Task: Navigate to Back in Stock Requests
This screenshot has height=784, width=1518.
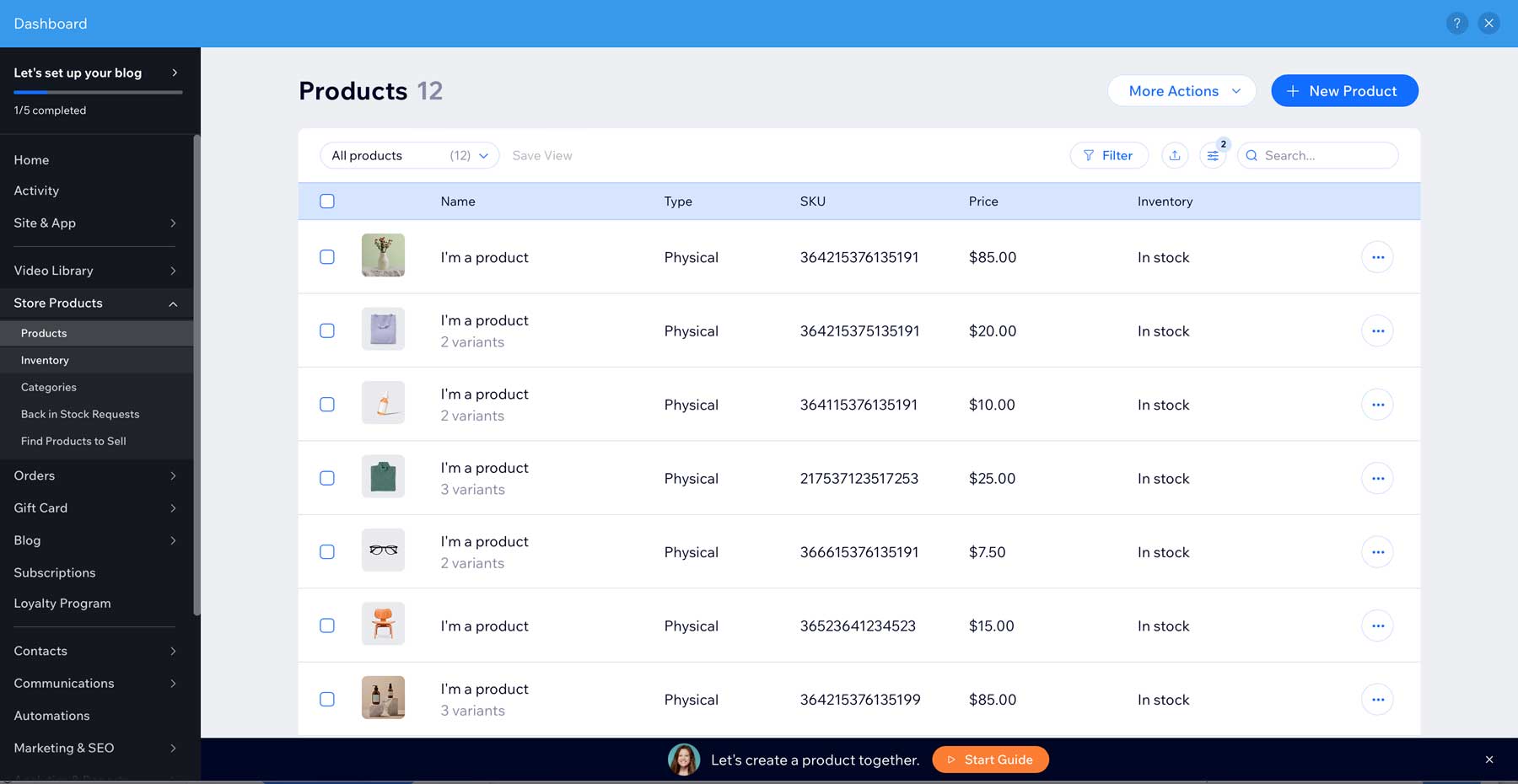Action: (80, 414)
